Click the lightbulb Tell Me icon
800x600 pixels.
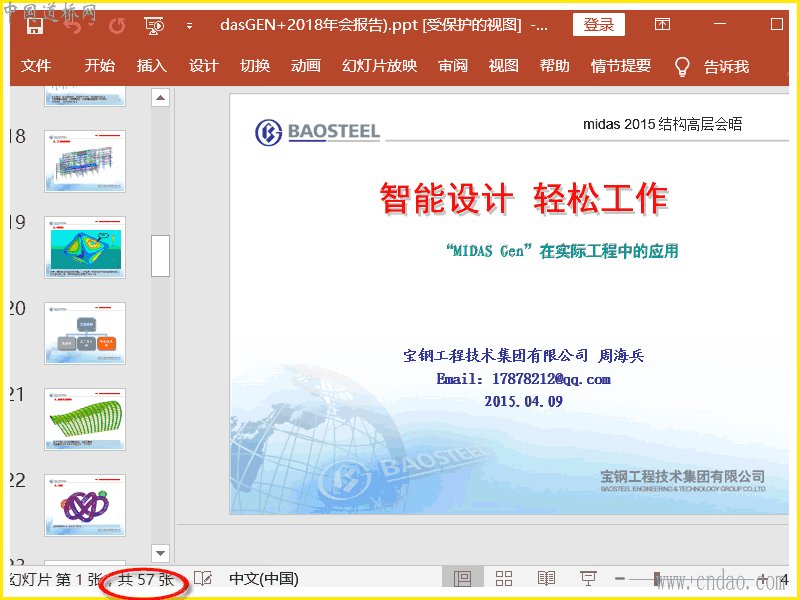click(682, 67)
